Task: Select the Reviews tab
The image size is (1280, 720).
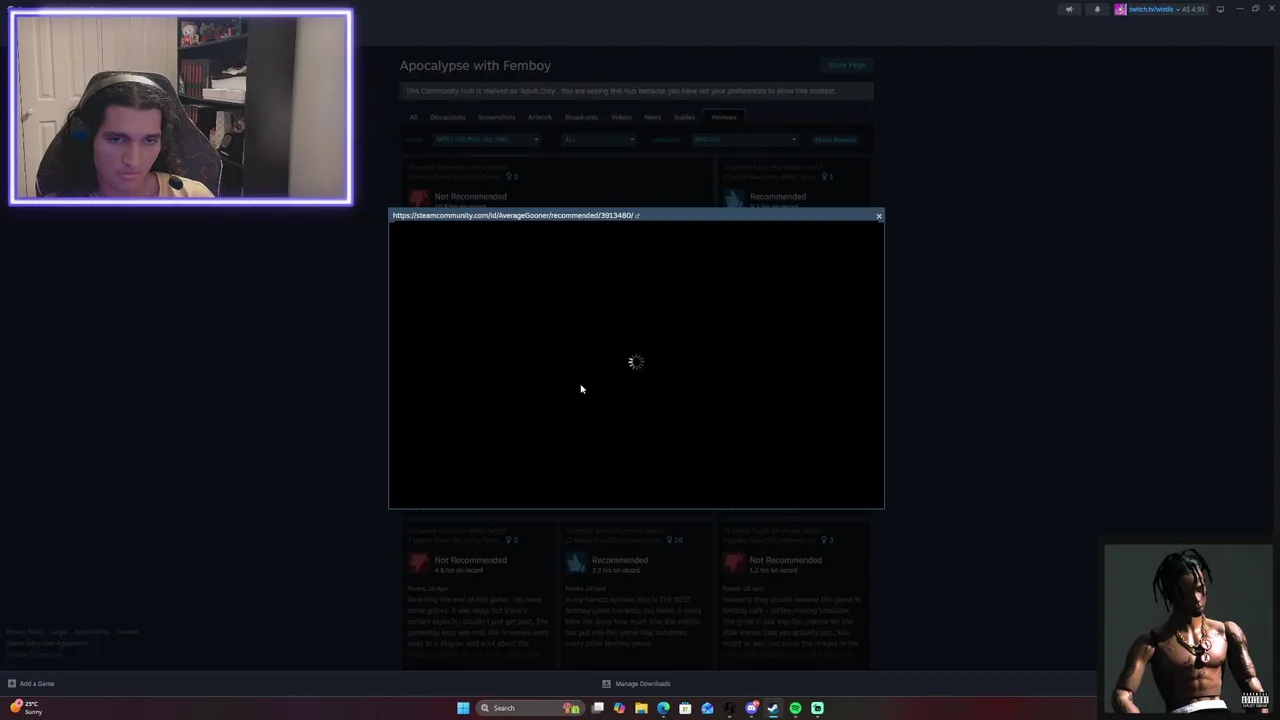Action: point(724,117)
